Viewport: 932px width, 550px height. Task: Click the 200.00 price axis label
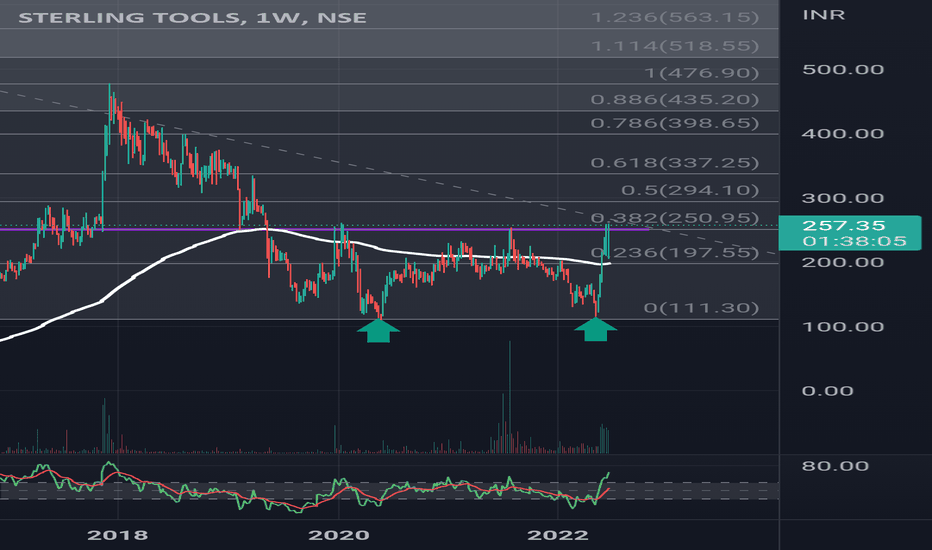coord(843,262)
